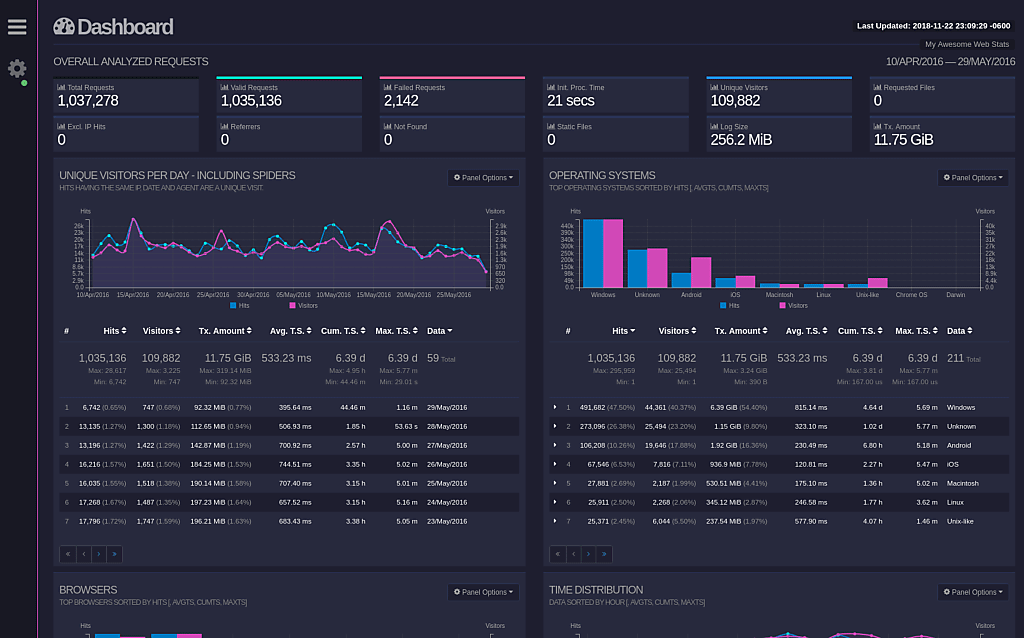1024x638 pixels.
Task: Expand the Windows row in Operating Systems
Action: (x=555, y=407)
